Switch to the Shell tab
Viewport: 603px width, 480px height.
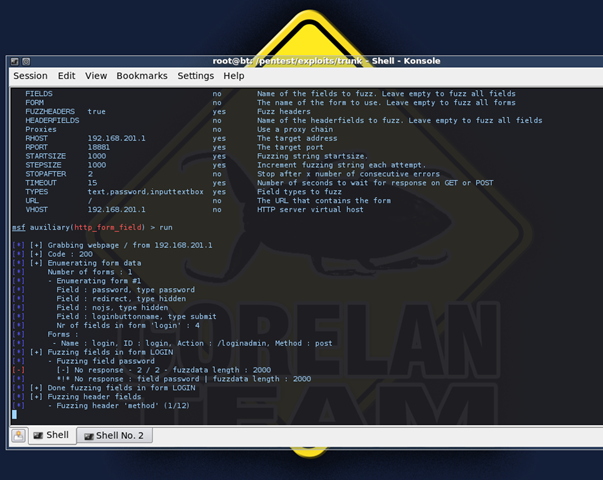tap(51, 435)
